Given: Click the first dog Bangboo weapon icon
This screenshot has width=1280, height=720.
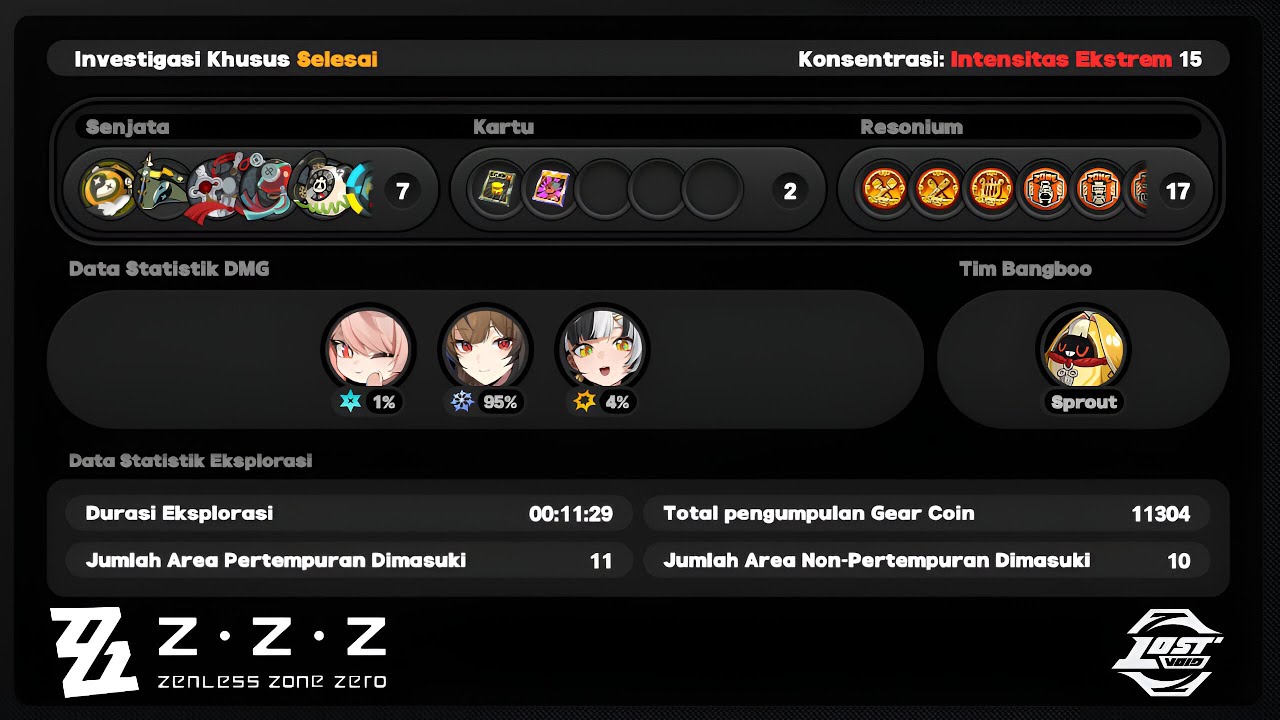Looking at the screenshot, I should point(109,189).
